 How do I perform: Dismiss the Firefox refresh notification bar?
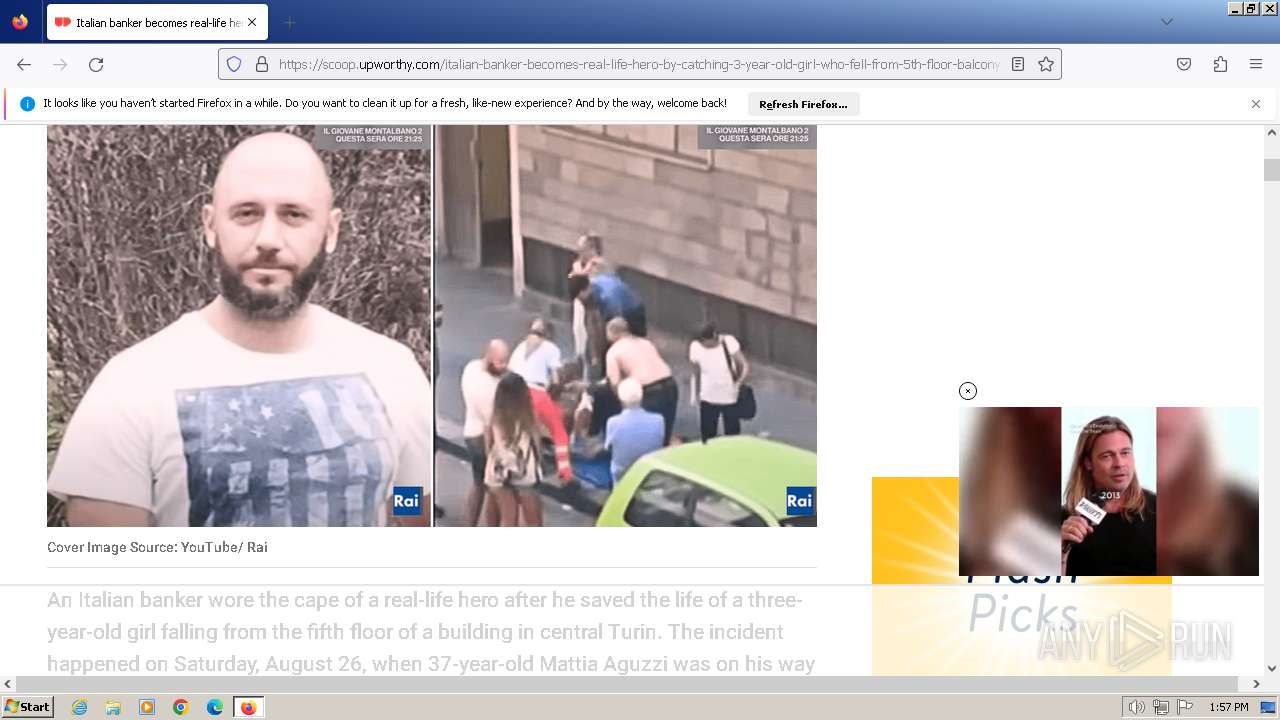point(1256,104)
